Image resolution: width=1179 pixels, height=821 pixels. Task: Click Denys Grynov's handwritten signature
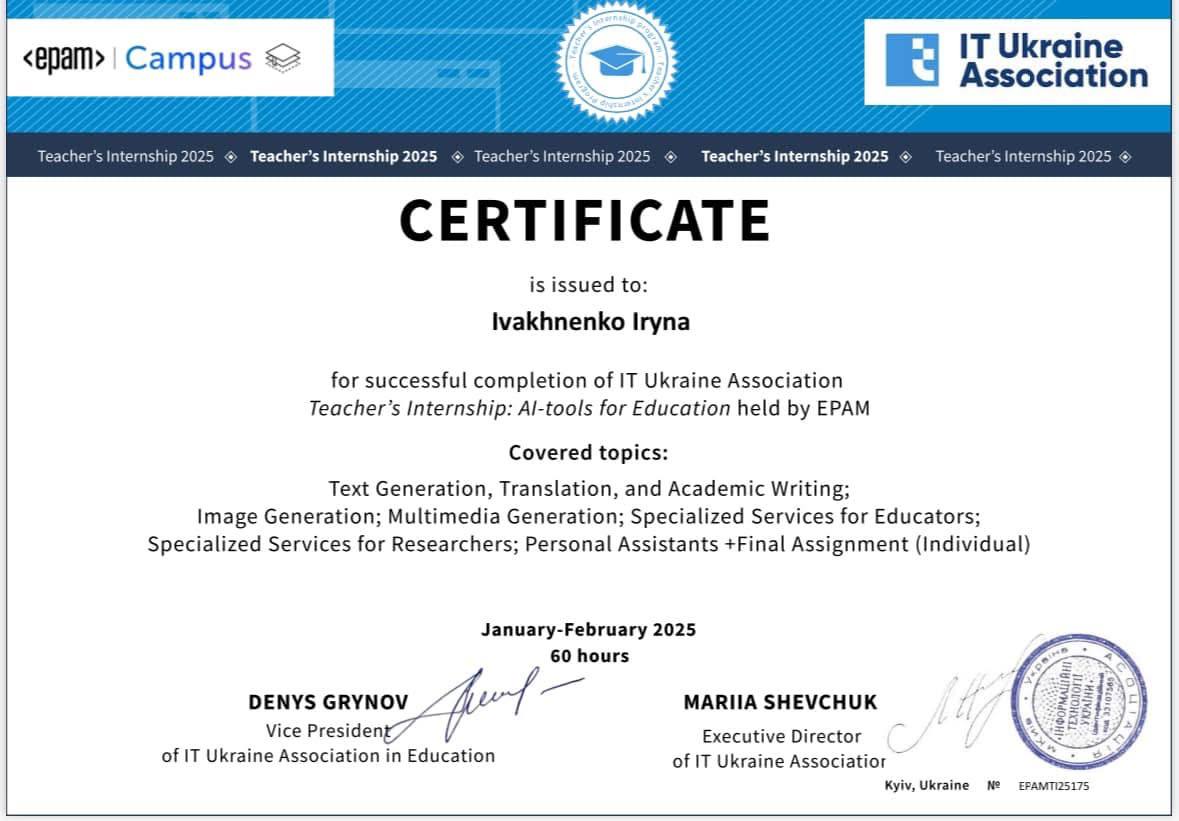point(483,703)
